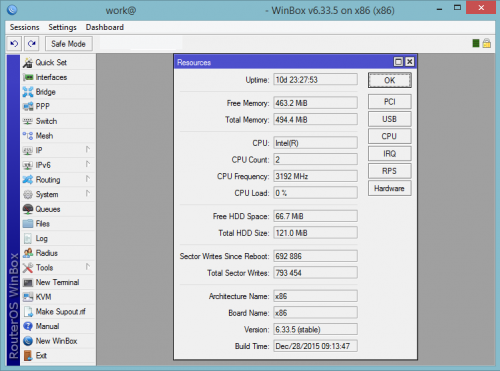Expand the IPv6 submenu arrow

point(88,164)
